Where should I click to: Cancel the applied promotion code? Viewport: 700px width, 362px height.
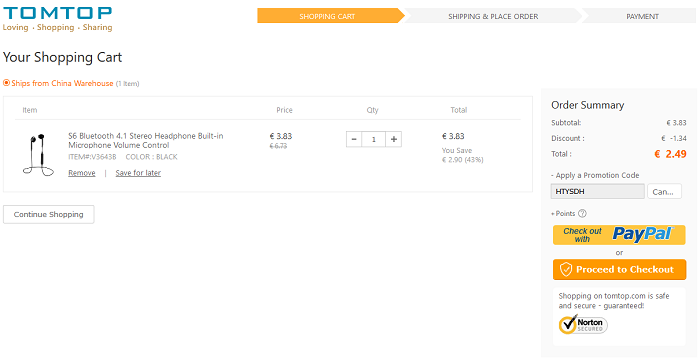click(x=664, y=191)
